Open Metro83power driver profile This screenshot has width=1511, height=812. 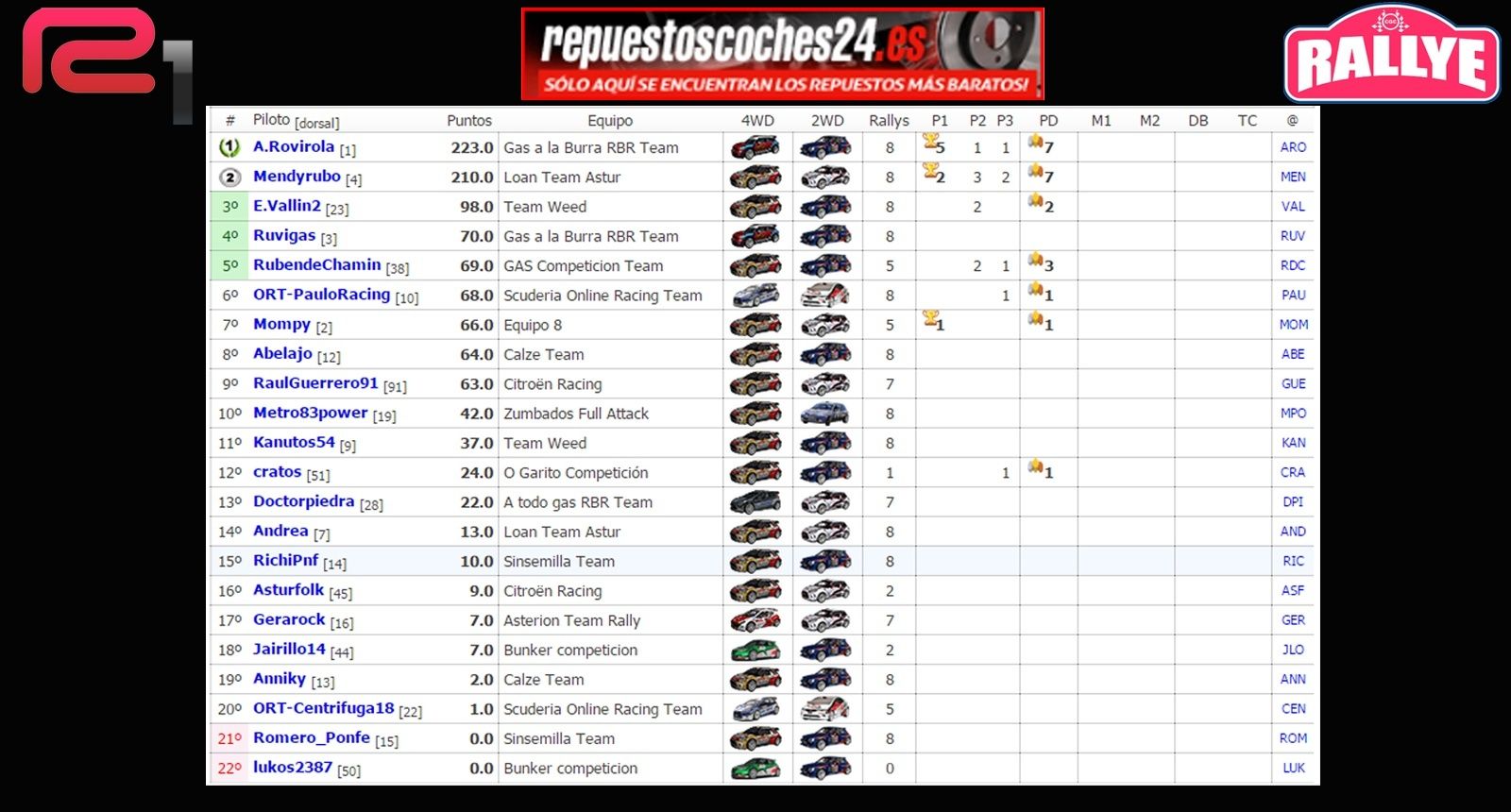(311, 413)
